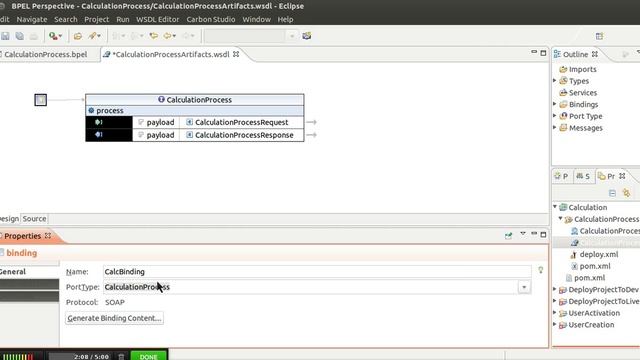The height and width of the screenshot is (360, 640).
Task: Open the Carbon Studio menu
Action: (x=211, y=19)
